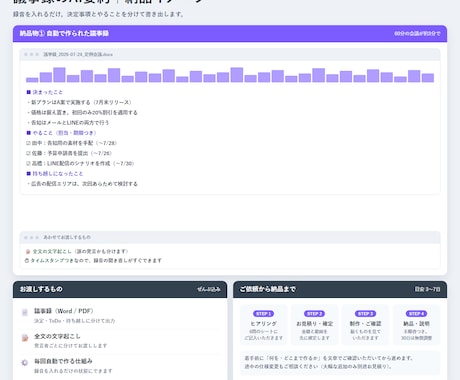Click the 納品・説明 step title
The width and height of the screenshot is (460, 380).
(416, 324)
